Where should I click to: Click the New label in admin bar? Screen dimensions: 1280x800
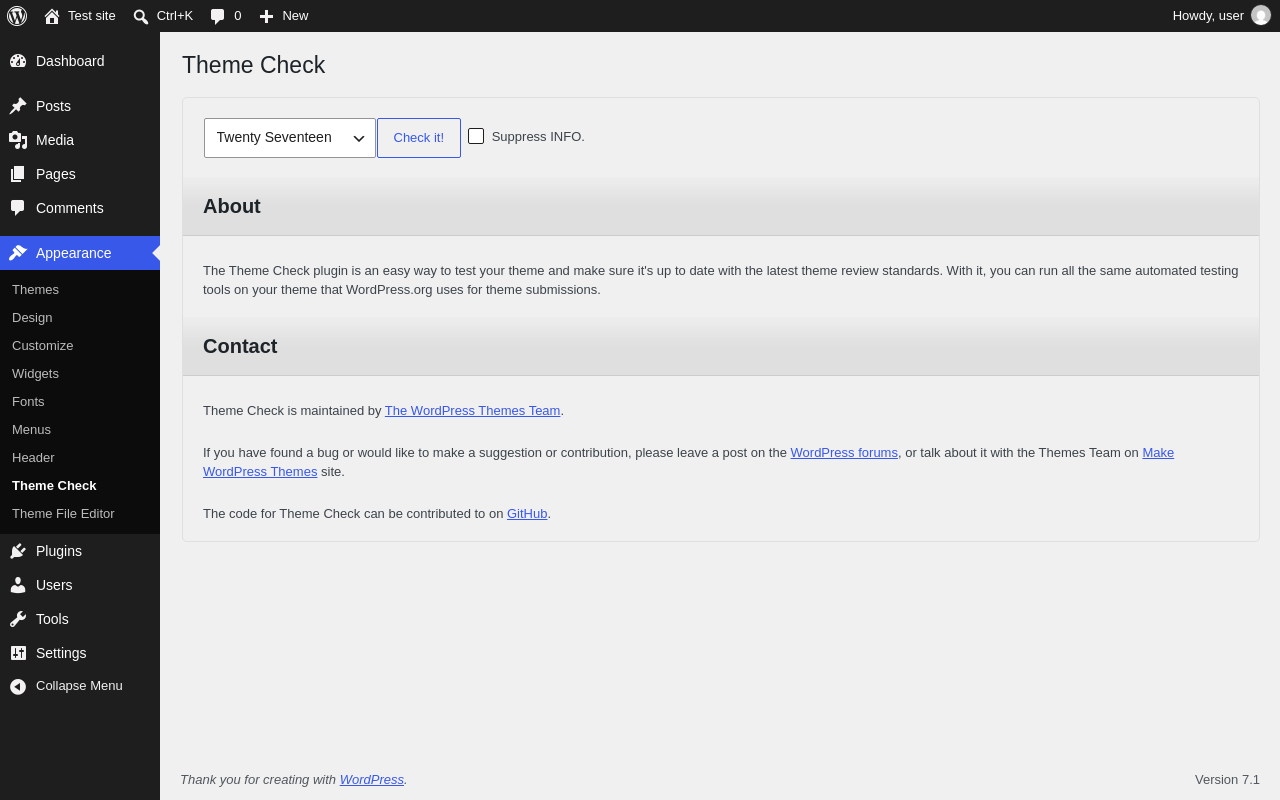pos(295,16)
